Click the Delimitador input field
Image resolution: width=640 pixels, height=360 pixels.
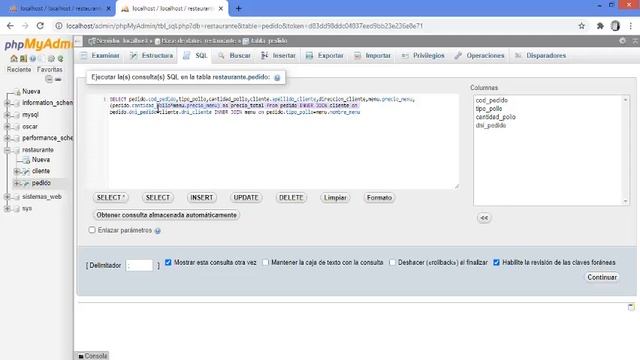pos(139,265)
